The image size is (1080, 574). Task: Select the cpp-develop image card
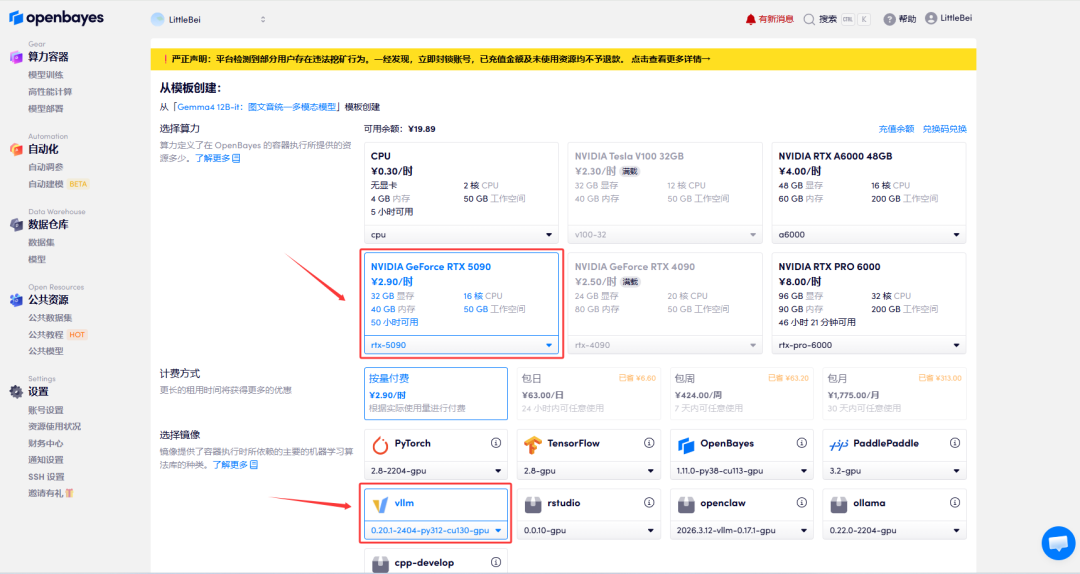(436, 562)
